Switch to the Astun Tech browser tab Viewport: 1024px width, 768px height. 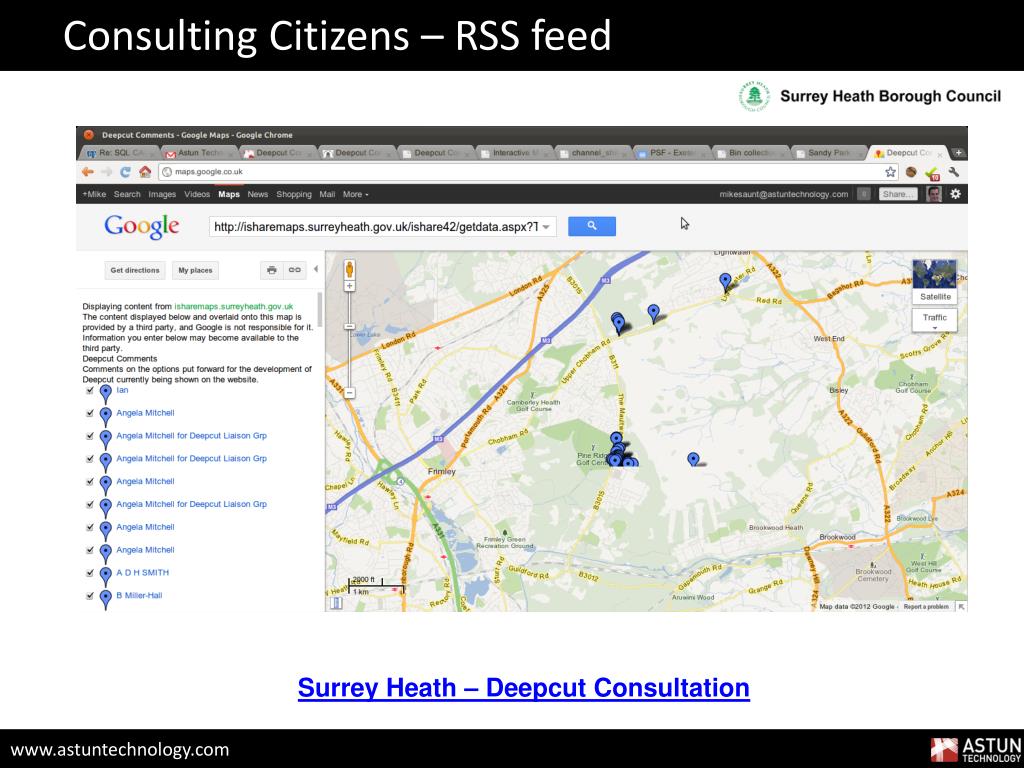coord(199,153)
